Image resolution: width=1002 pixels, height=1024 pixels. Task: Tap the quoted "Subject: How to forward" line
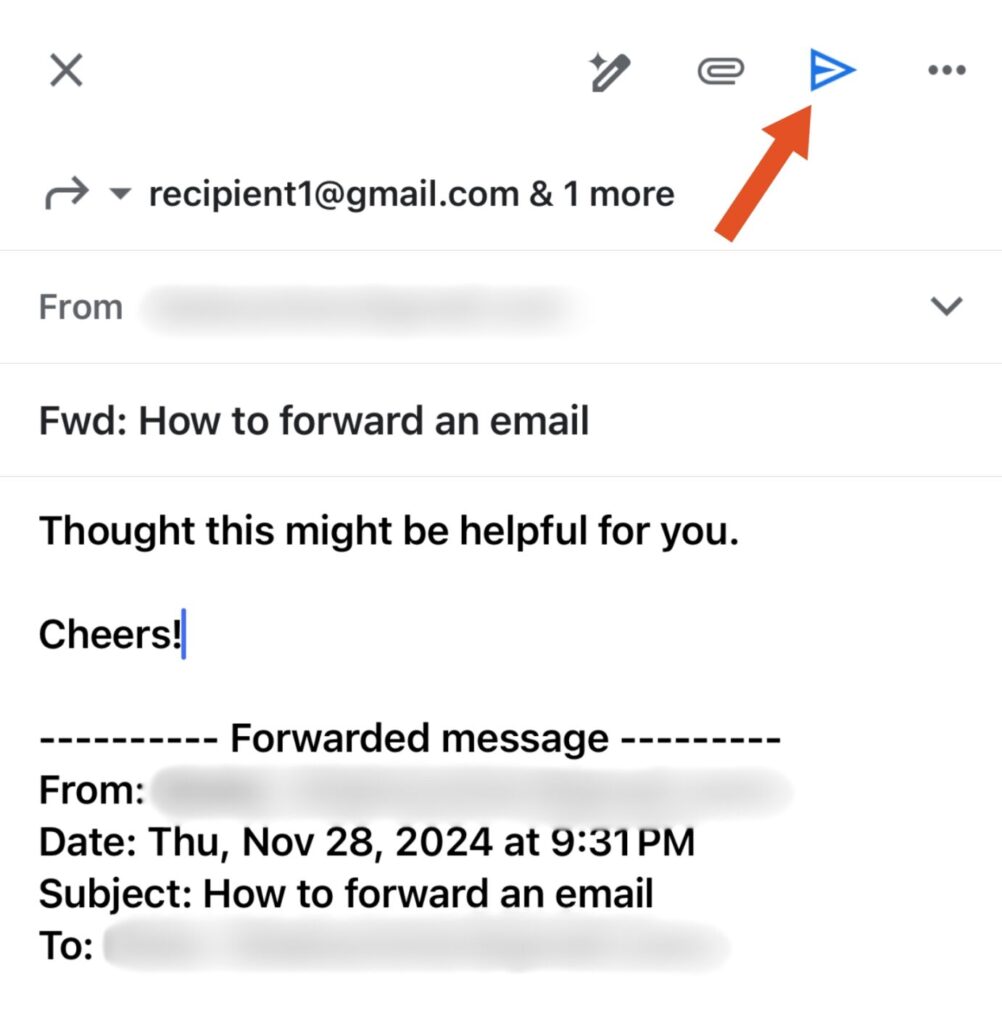[x=346, y=893]
